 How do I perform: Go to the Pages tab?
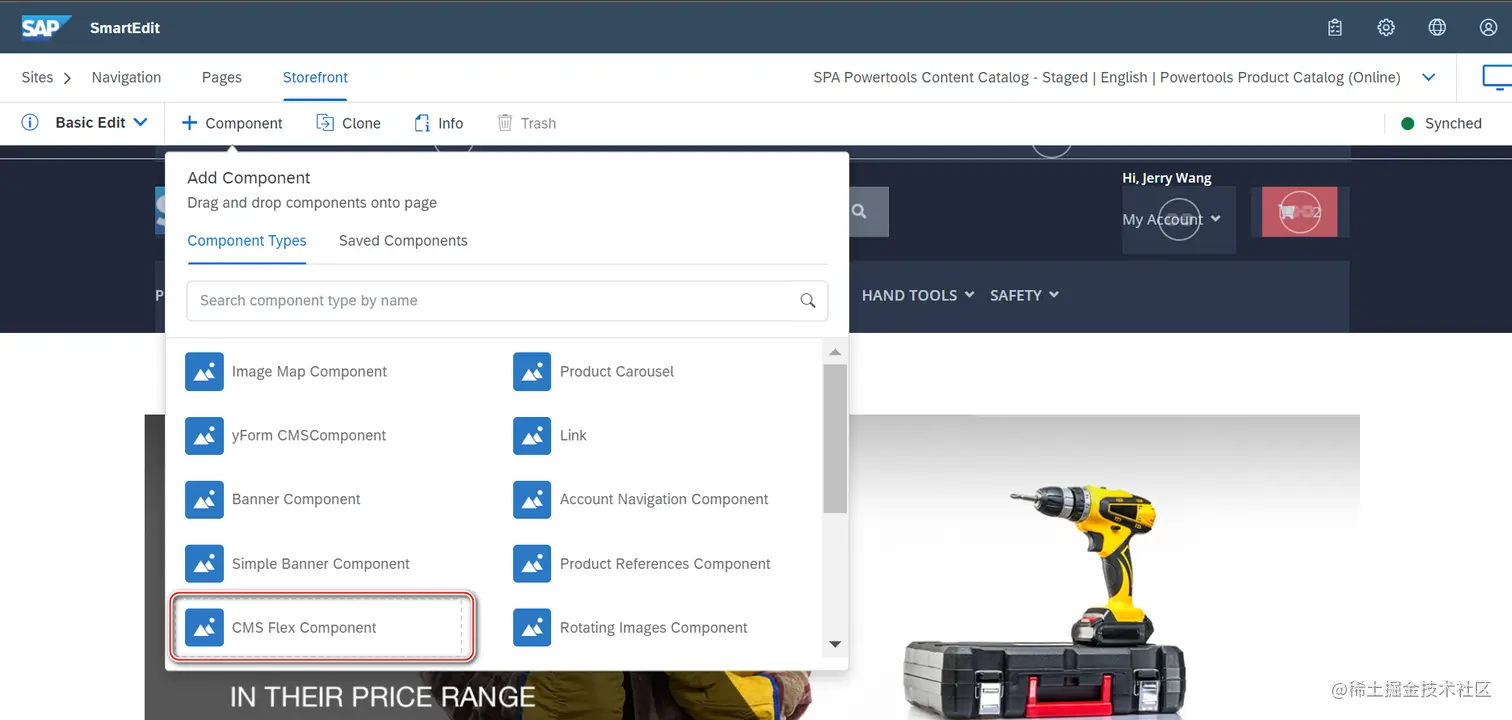(x=222, y=77)
